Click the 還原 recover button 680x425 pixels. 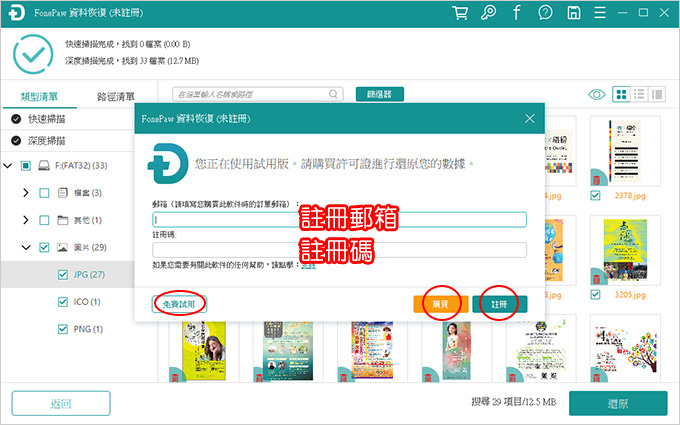(x=618, y=403)
